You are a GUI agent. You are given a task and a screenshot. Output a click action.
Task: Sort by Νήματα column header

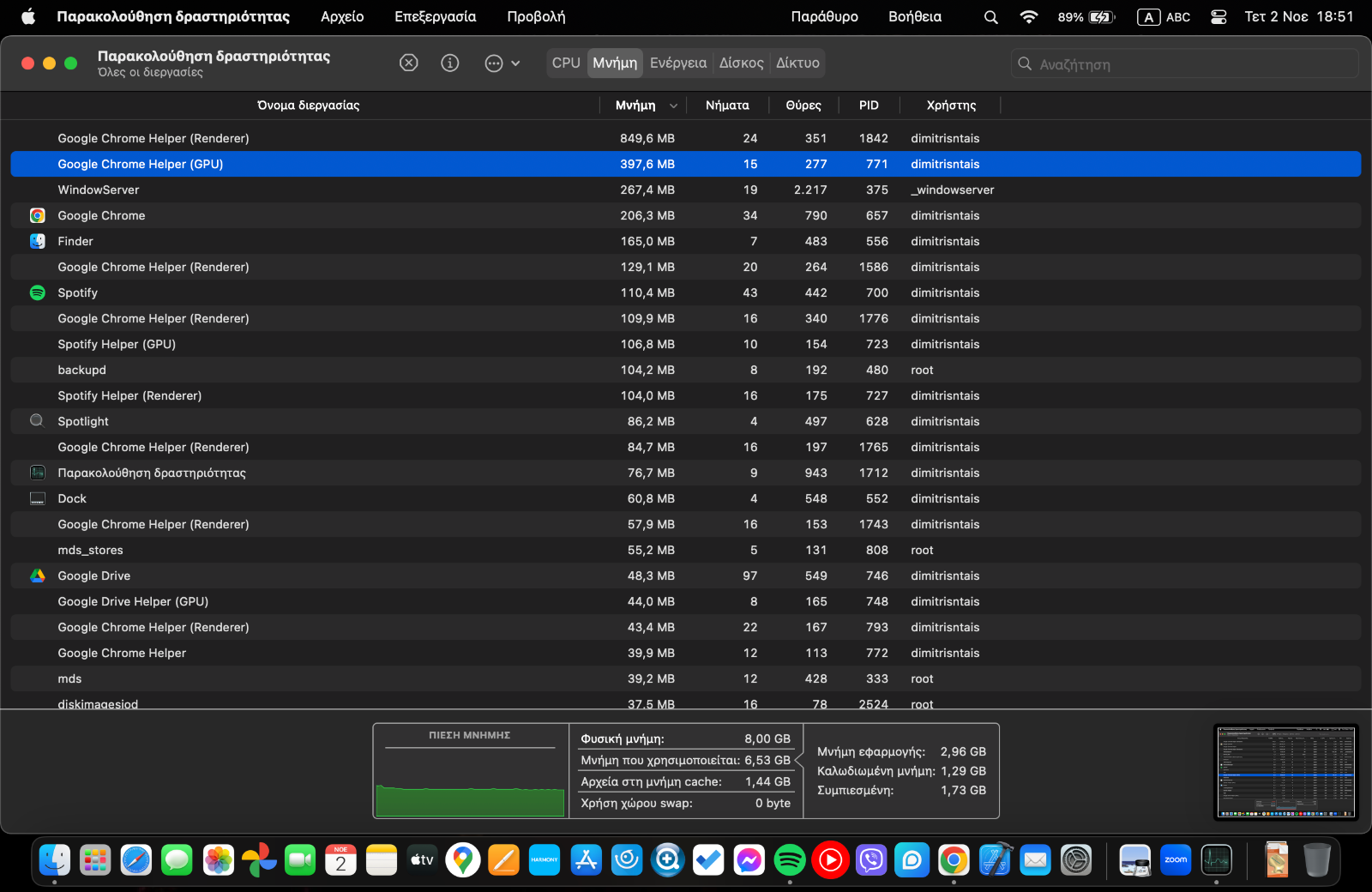[x=727, y=105]
